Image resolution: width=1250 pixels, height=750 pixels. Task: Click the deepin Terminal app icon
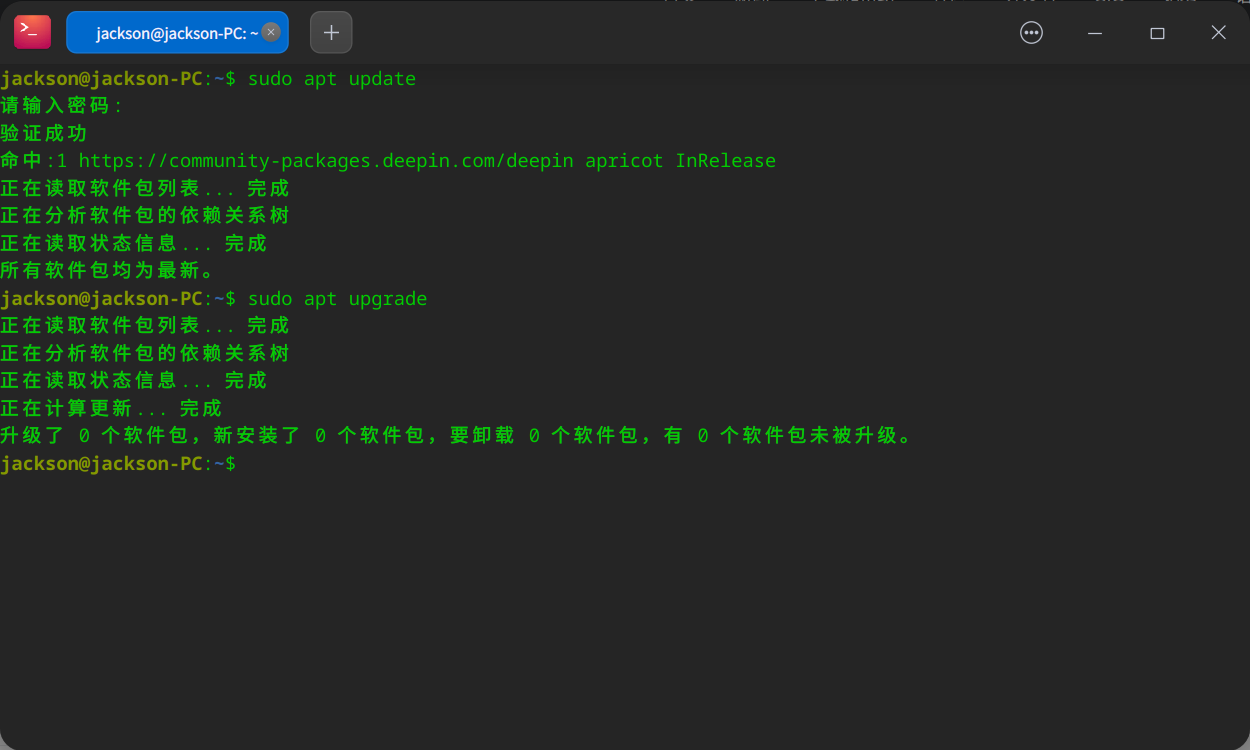coord(31,31)
